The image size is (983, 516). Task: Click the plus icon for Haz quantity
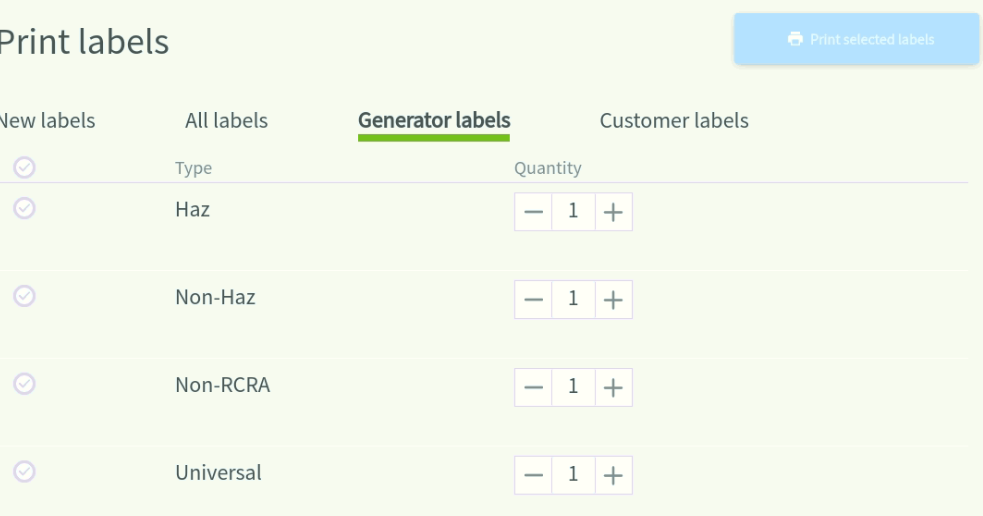point(613,212)
